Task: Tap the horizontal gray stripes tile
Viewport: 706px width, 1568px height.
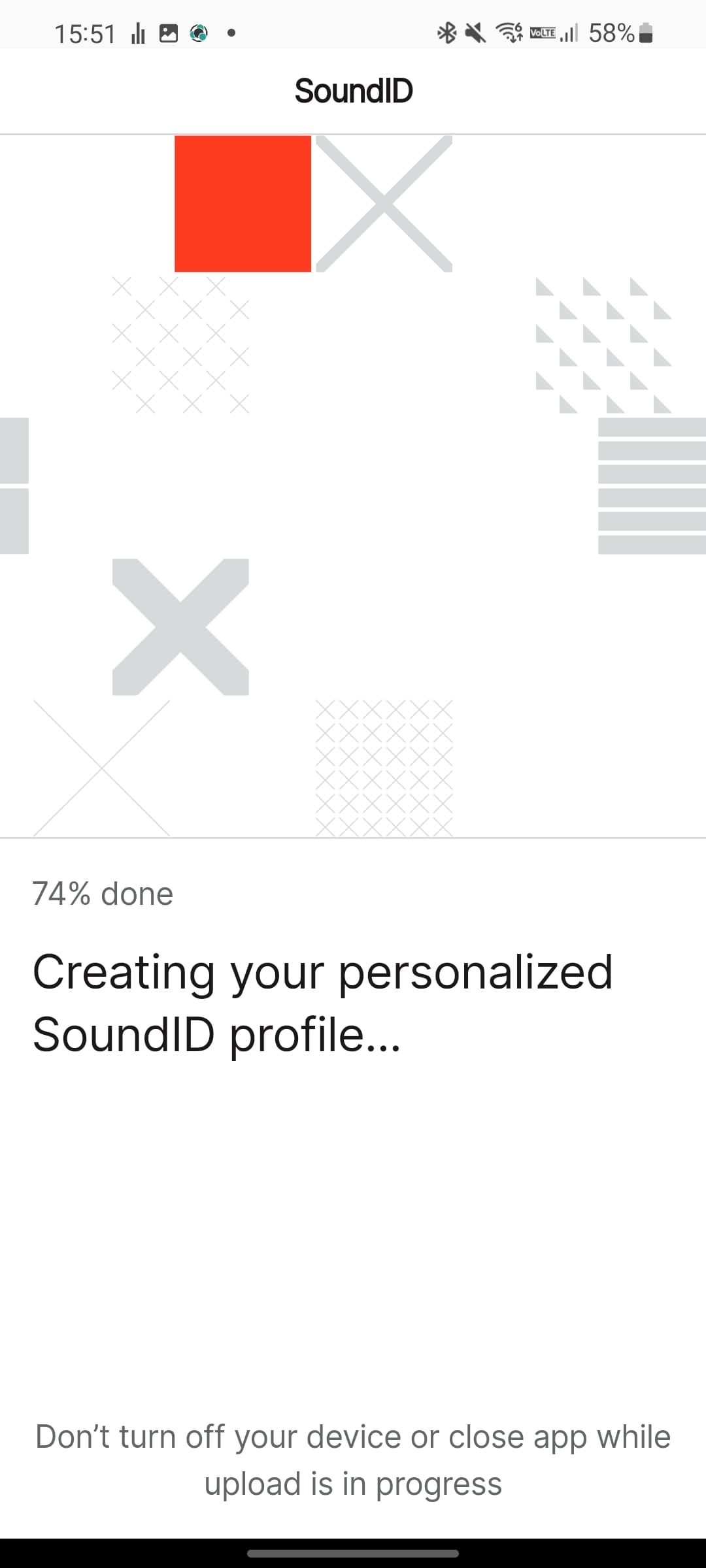Action: [652, 486]
